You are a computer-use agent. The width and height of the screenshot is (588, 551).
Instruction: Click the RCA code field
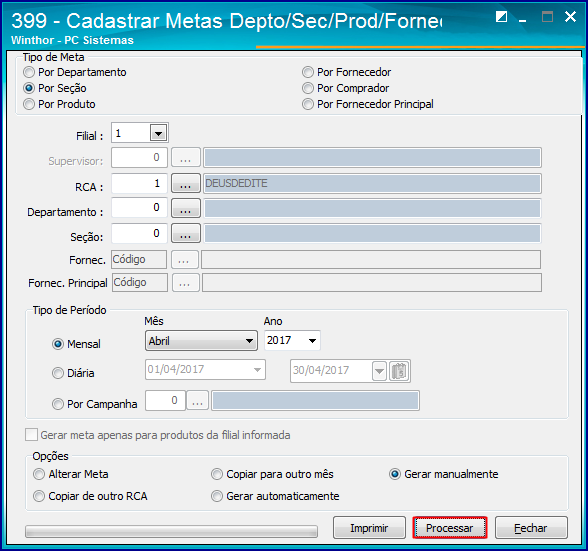click(x=139, y=183)
